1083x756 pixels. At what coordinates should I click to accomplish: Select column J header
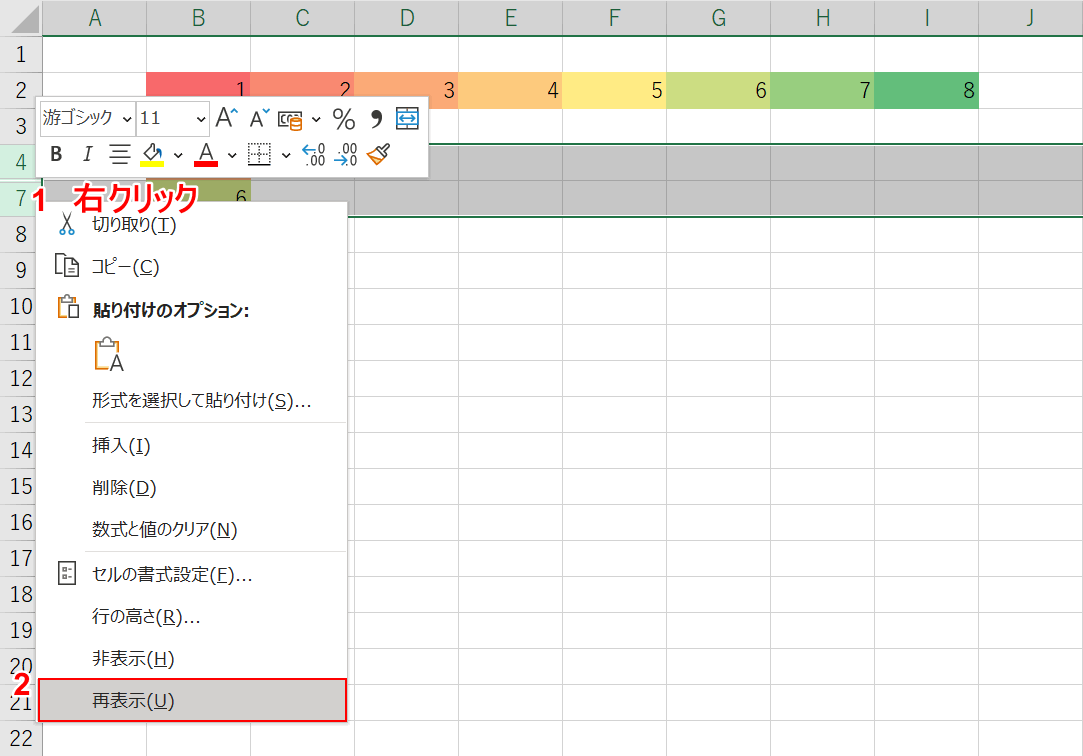[1031, 18]
